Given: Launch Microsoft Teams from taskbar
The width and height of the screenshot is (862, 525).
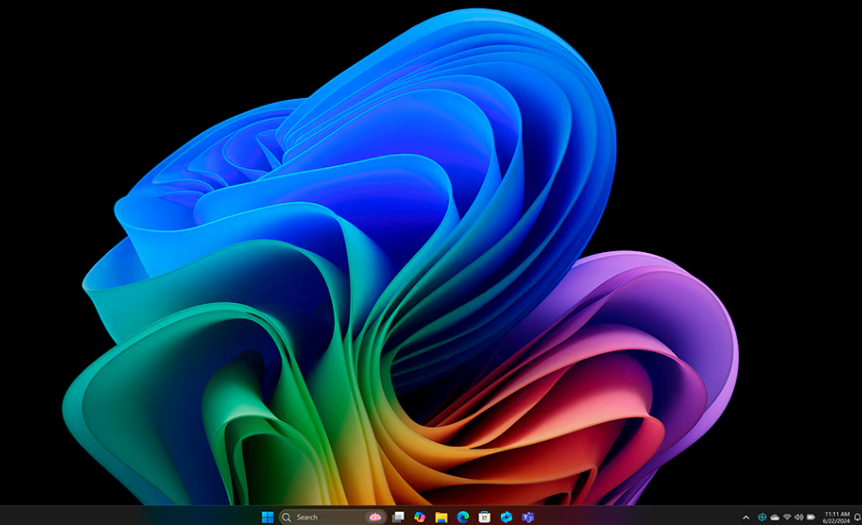Looking at the screenshot, I should coord(527,517).
